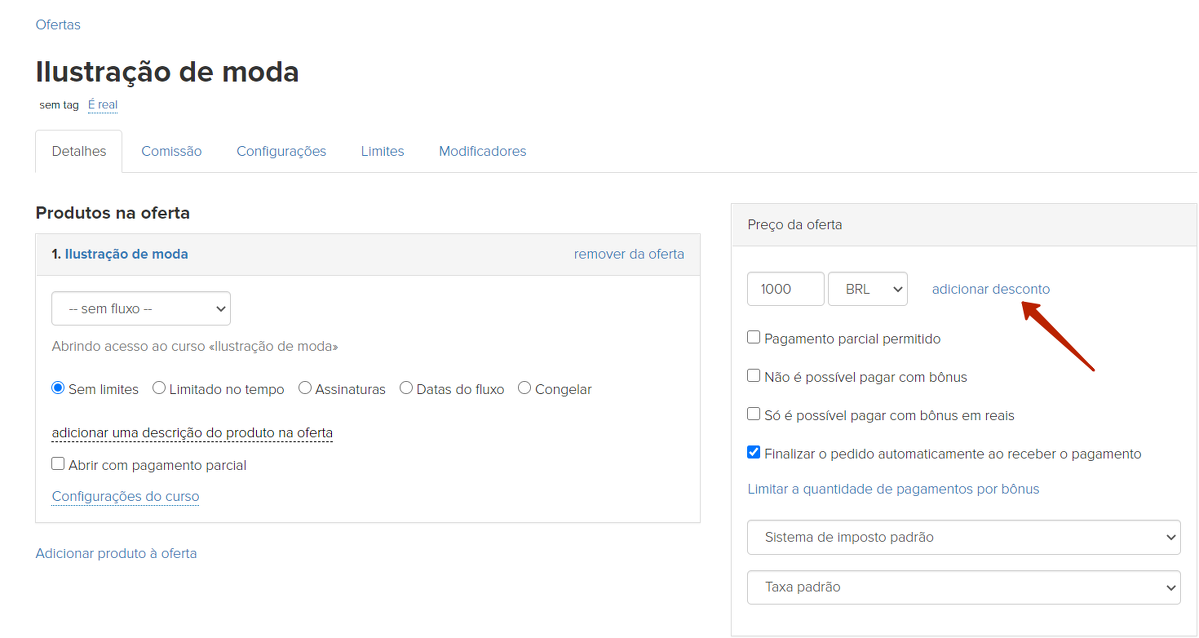Screen dimensions: 1199x638
Task: Select the Congelar radio option
Action: [525, 388]
